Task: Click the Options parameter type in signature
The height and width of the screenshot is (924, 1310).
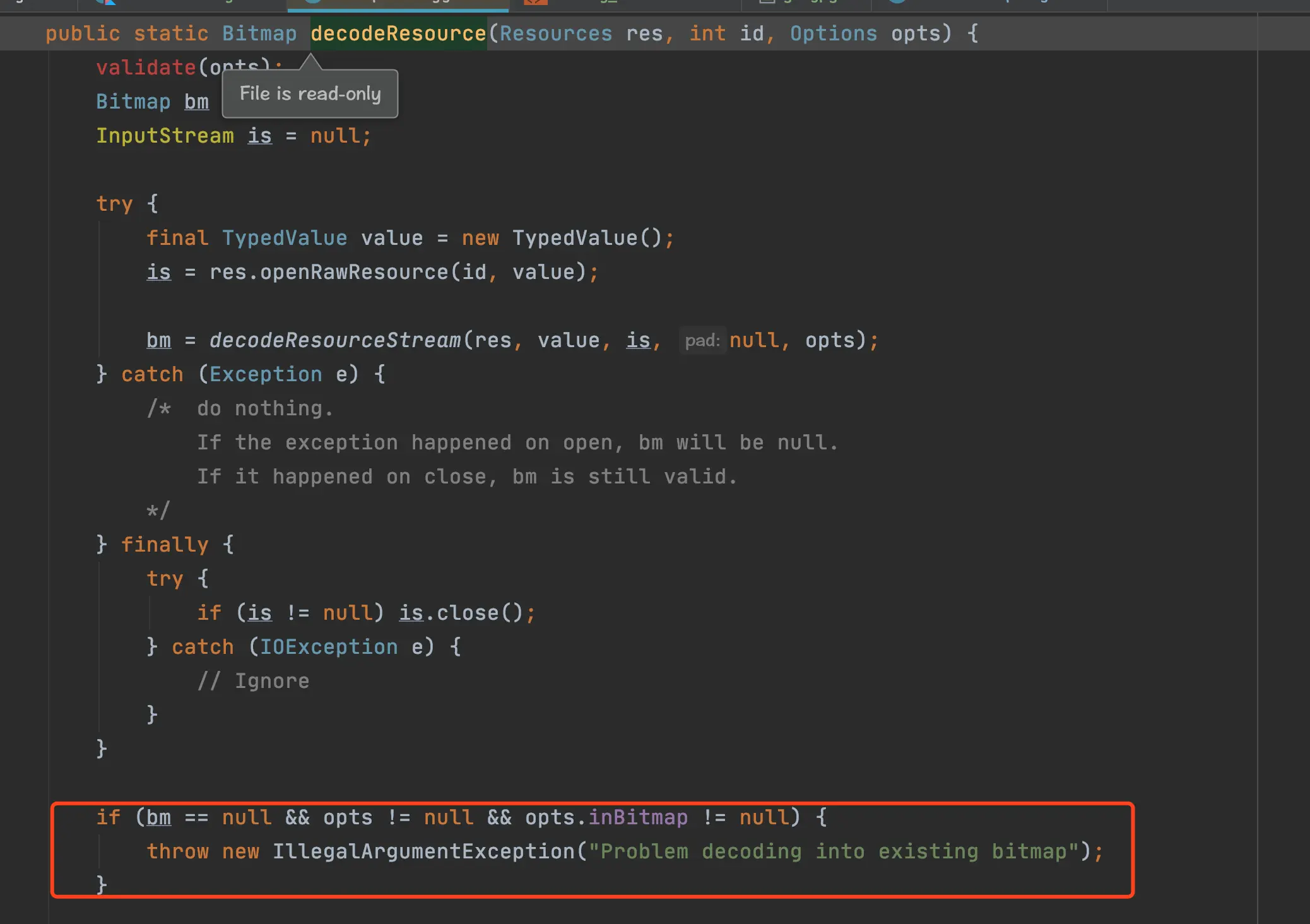Action: tap(833, 33)
